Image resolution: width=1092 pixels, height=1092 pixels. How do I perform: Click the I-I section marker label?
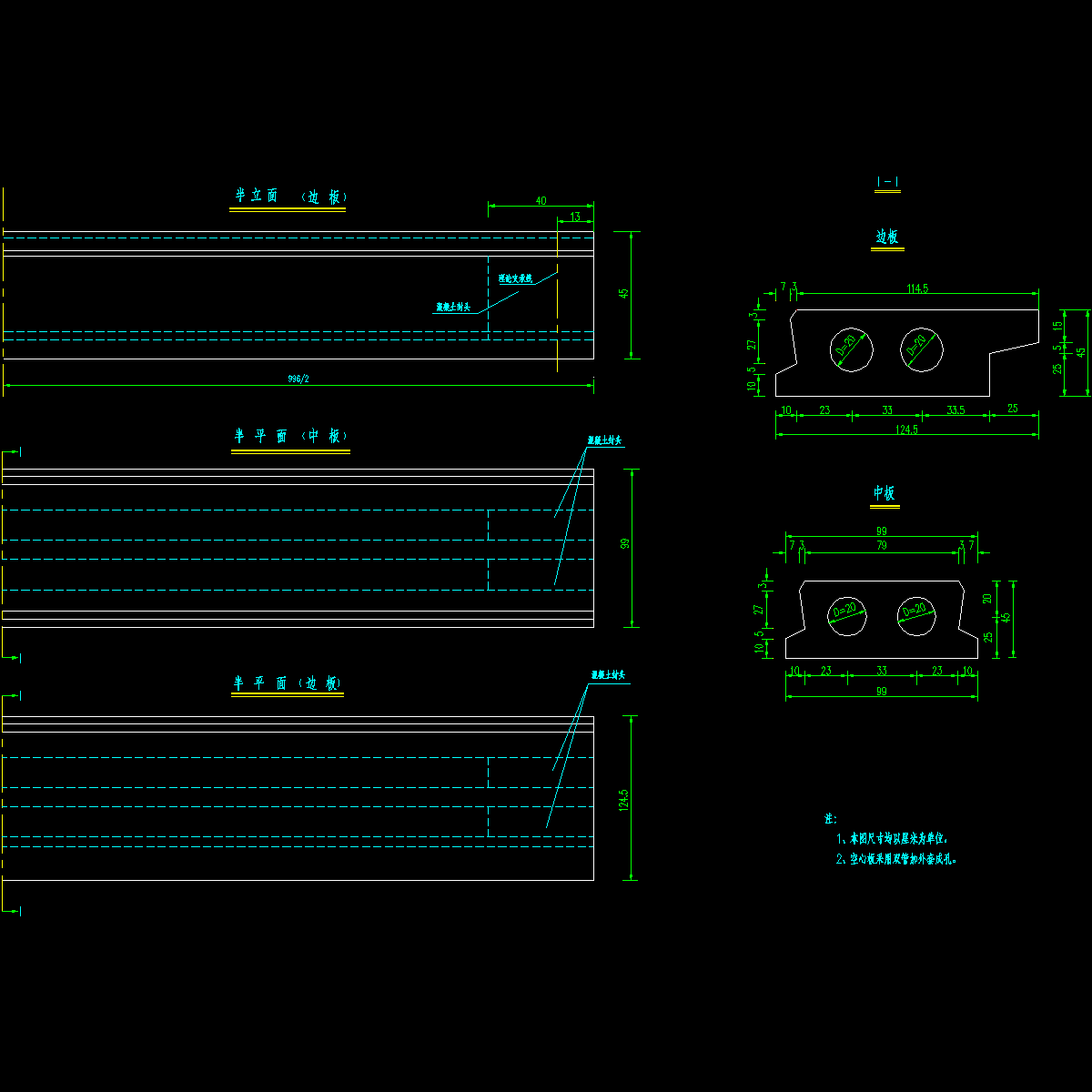click(x=887, y=183)
